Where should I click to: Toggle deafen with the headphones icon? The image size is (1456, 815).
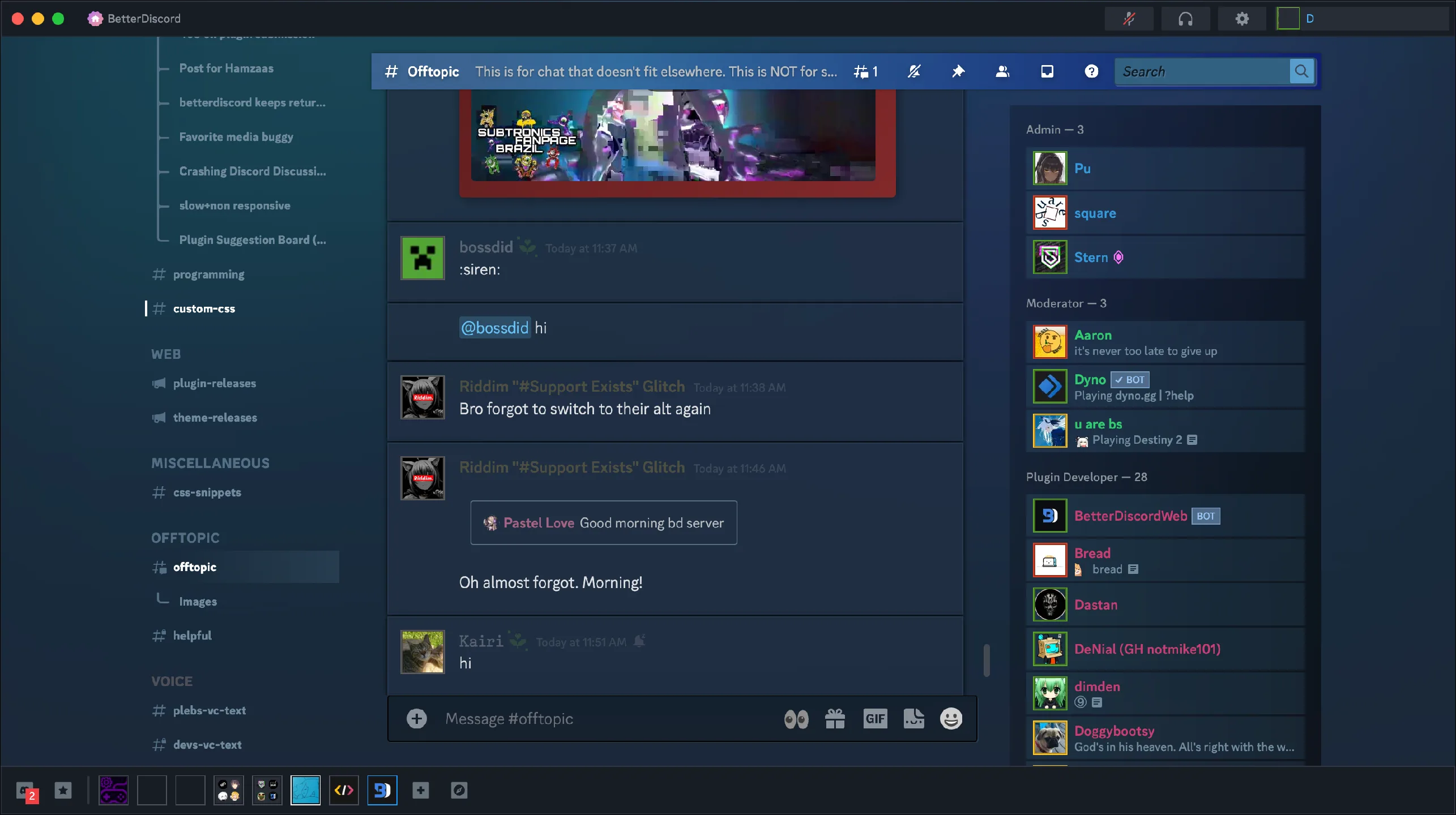tap(1185, 19)
